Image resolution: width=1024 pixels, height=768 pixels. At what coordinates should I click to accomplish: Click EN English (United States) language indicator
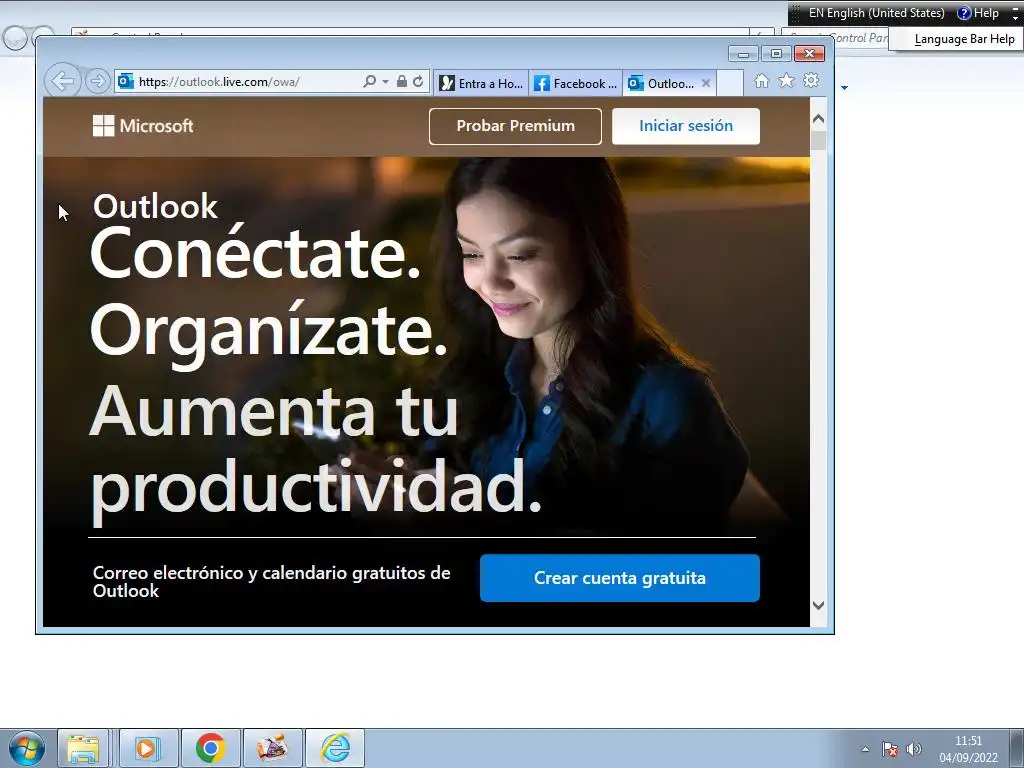point(876,13)
